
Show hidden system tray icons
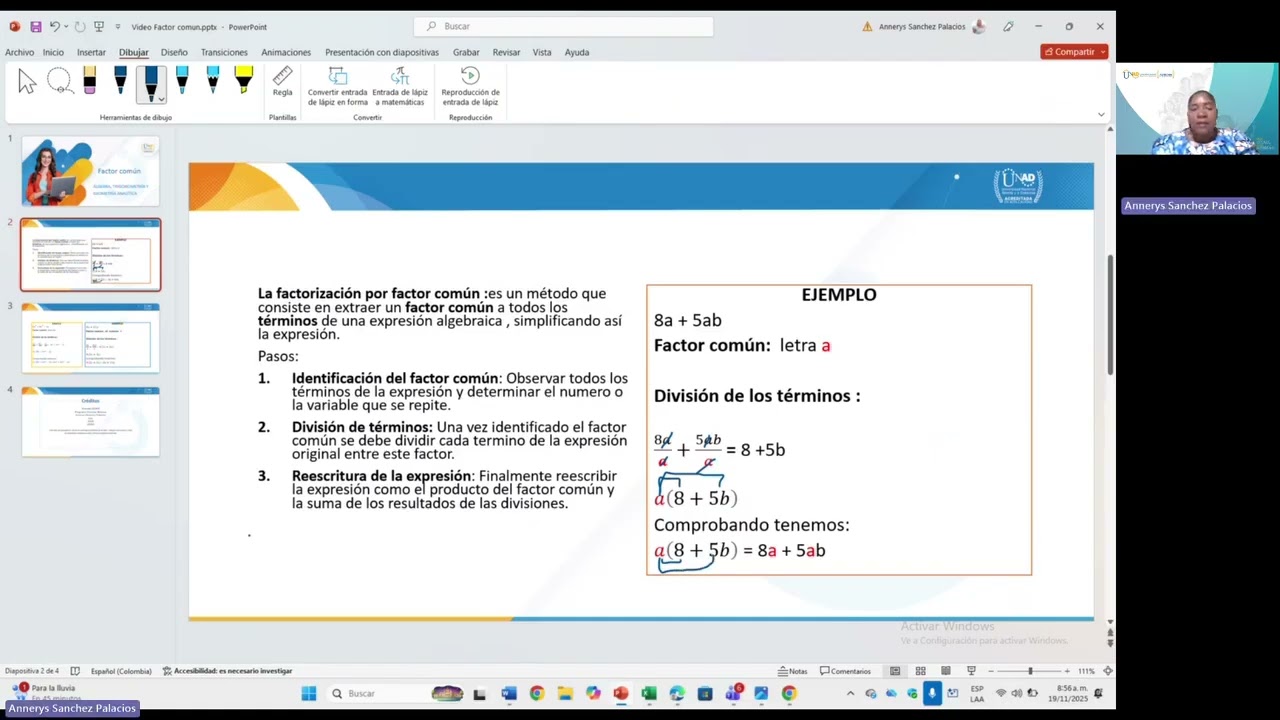(x=851, y=693)
